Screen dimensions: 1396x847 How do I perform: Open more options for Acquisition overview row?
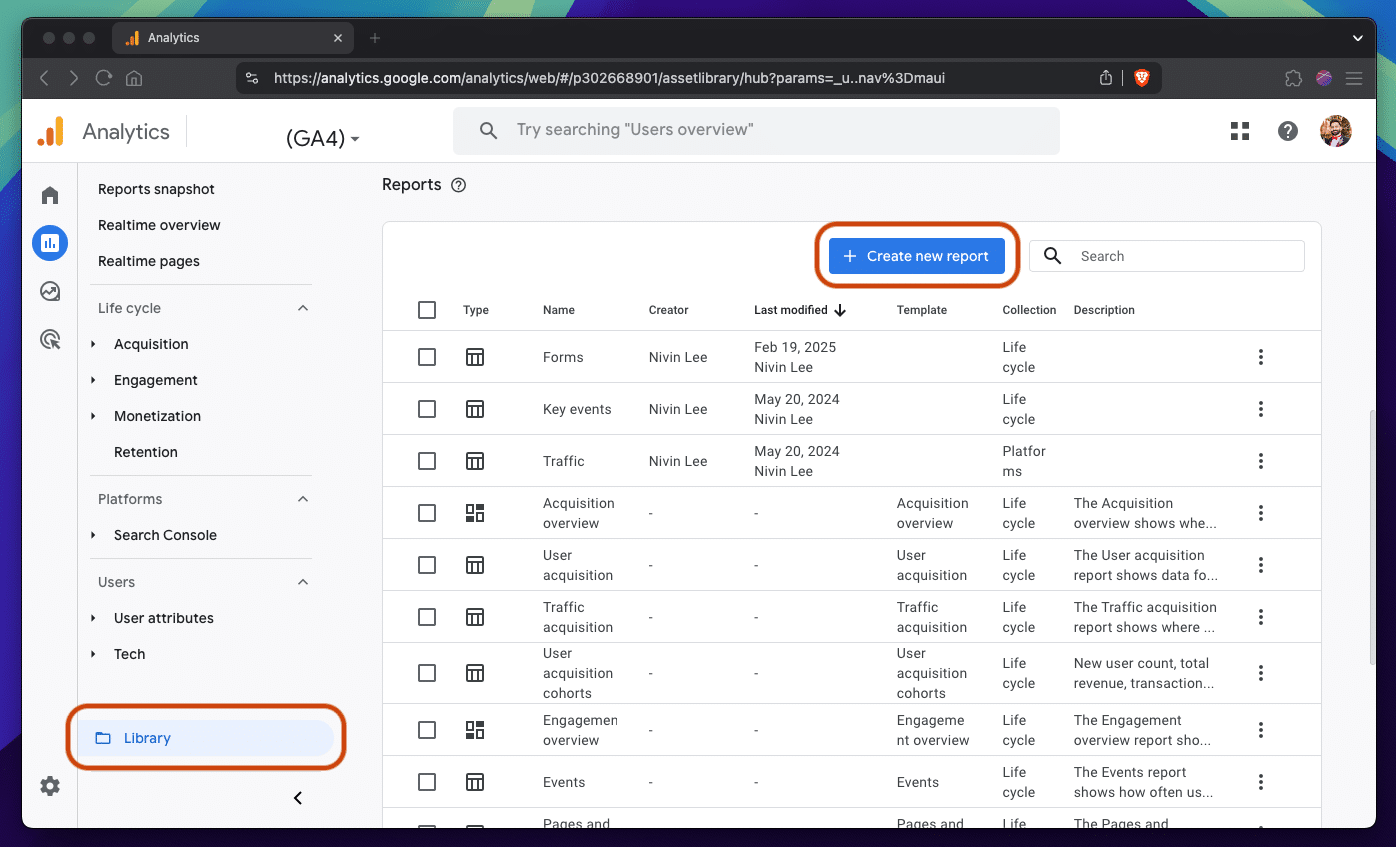click(x=1261, y=513)
